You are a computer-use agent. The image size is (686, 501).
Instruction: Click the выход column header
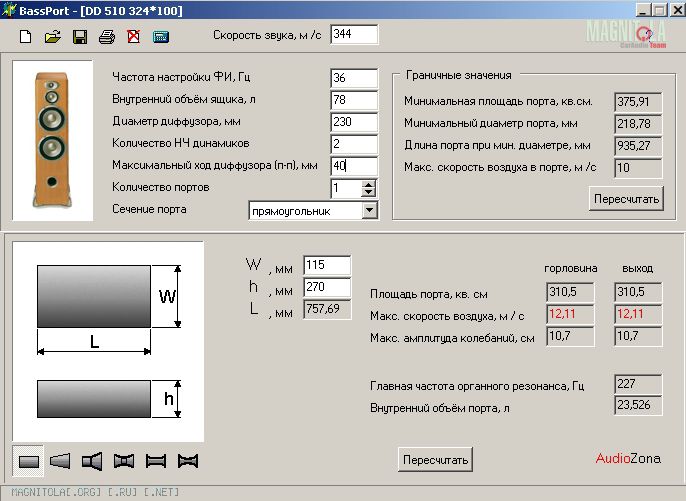pyautogui.click(x=637, y=268)
